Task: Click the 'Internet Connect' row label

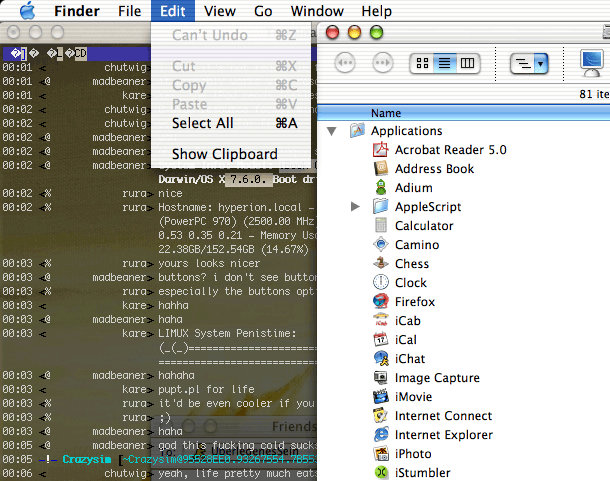Action: [x=443, y=416]
